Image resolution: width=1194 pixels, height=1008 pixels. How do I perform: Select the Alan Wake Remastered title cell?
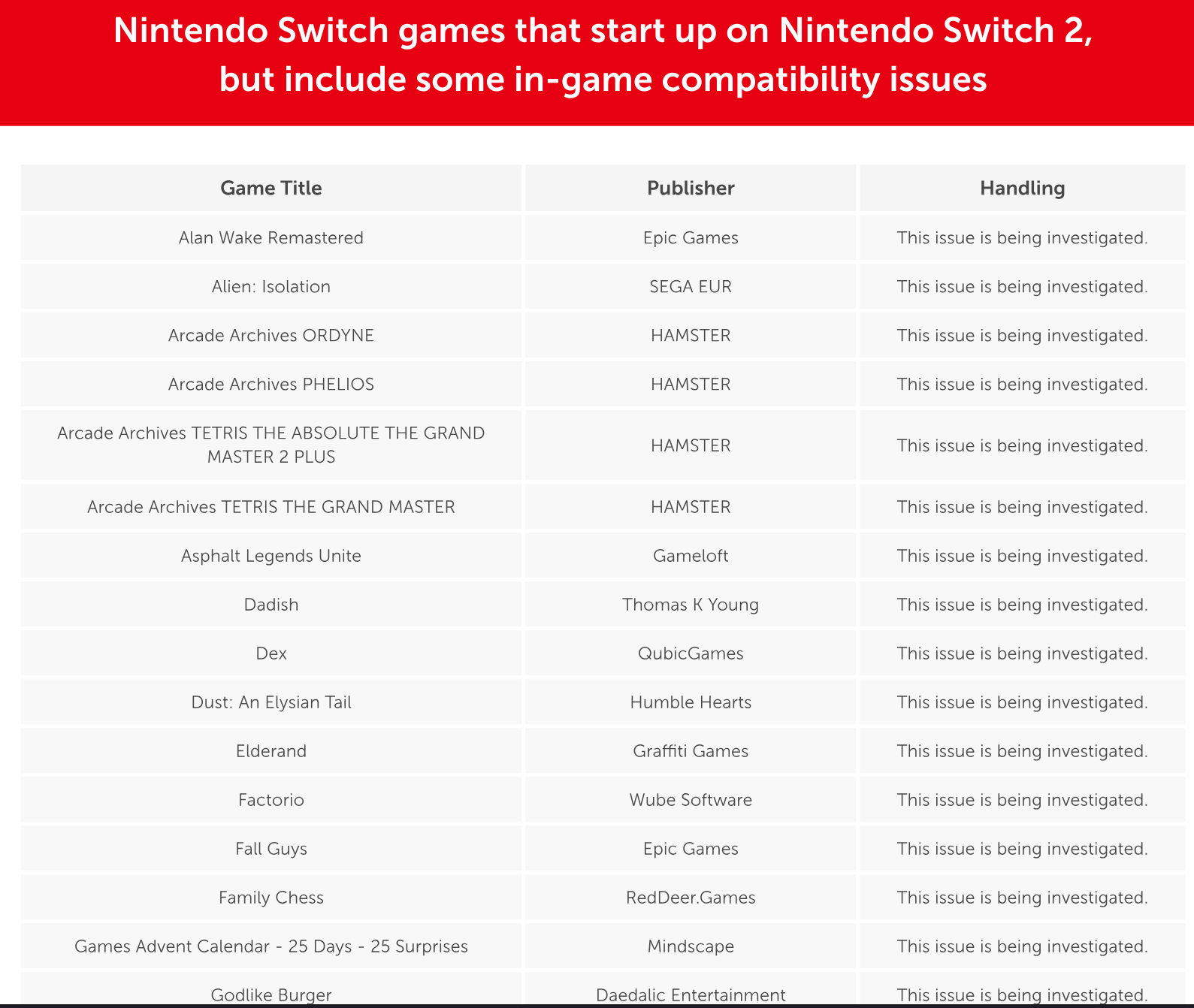(x=271, y=238)
